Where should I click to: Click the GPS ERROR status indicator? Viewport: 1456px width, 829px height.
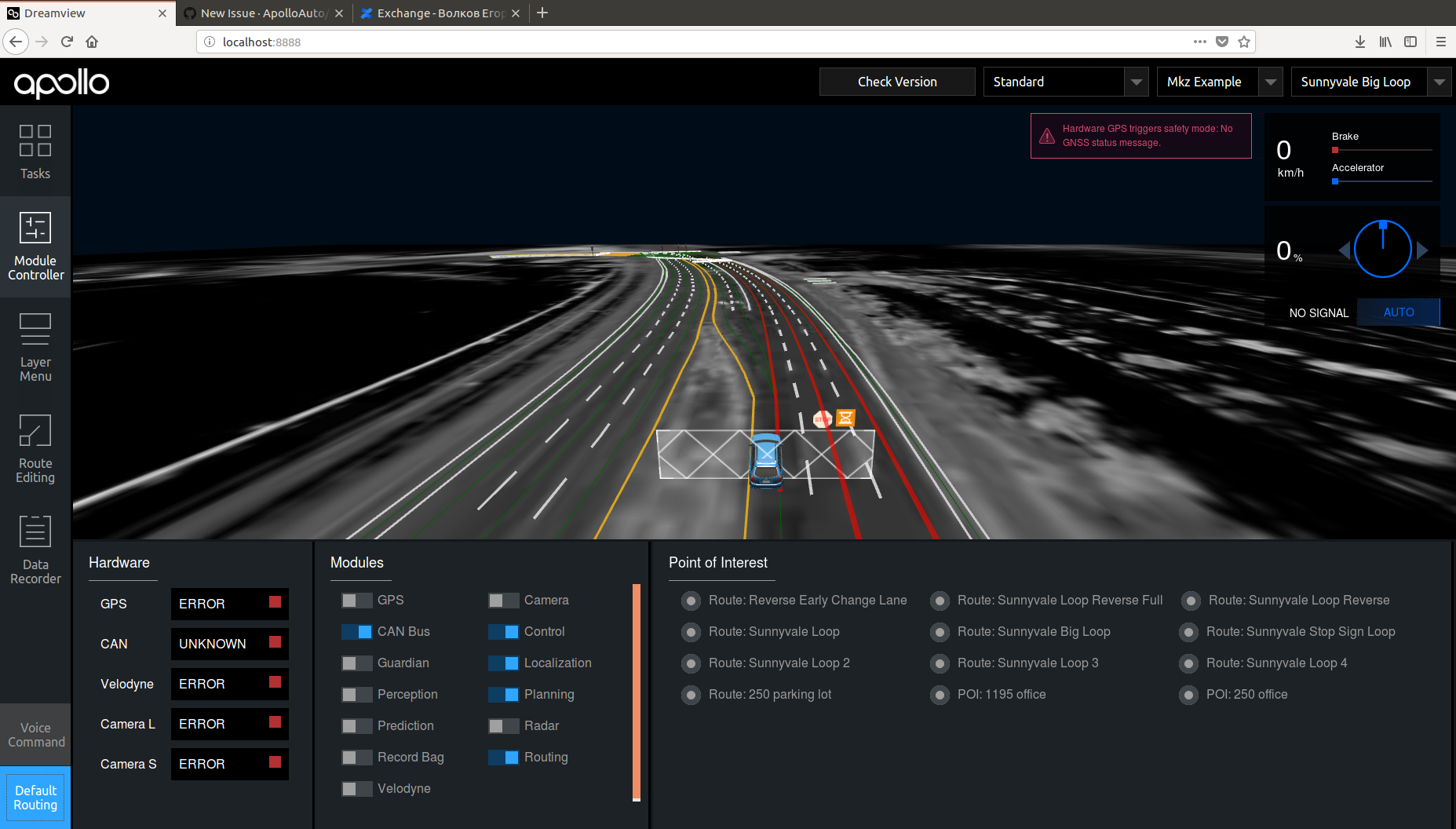230,604
